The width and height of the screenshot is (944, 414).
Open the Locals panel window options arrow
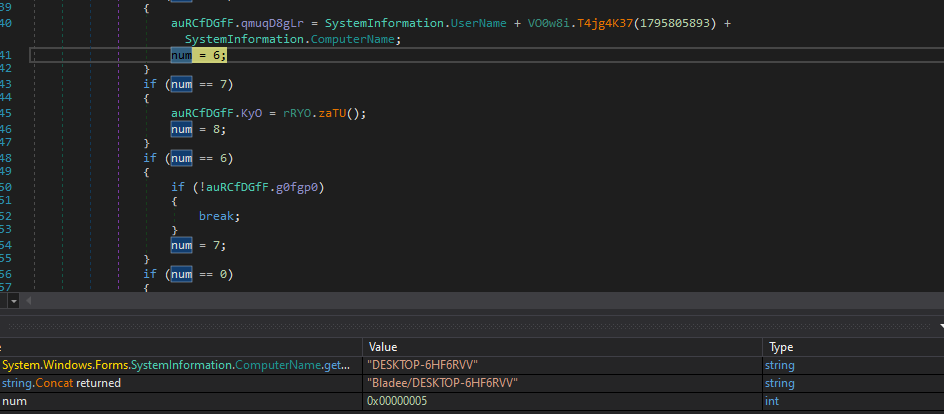940,326
